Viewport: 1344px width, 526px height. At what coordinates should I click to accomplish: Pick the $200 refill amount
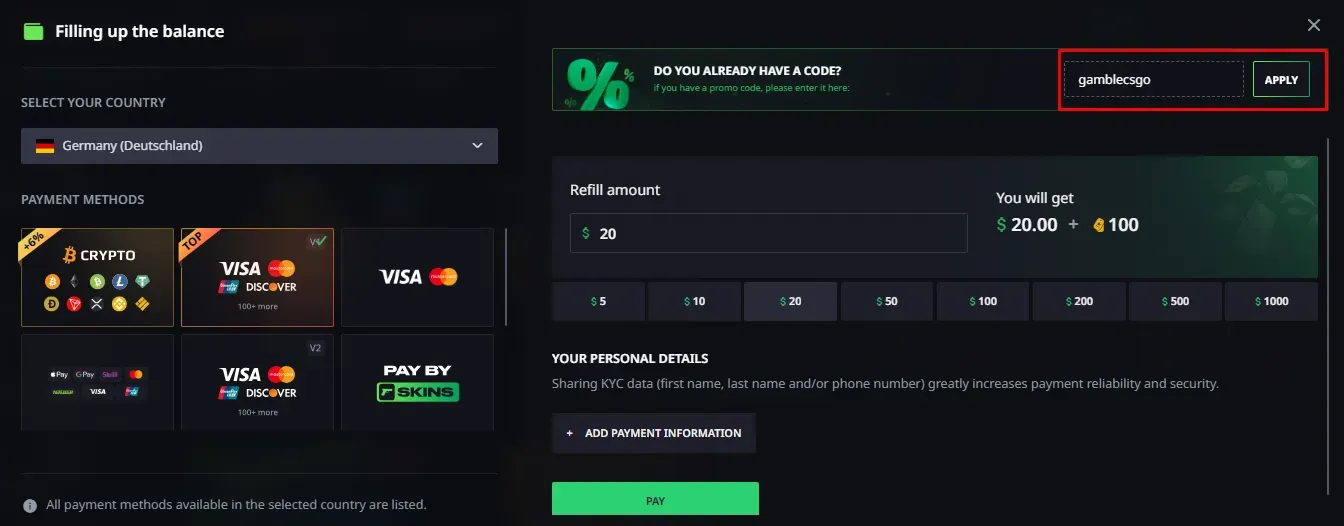click(1078, 301)
